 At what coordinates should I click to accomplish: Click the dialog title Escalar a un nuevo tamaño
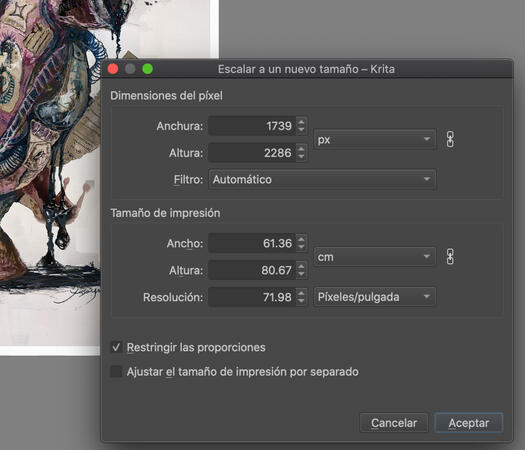point(288,69)
